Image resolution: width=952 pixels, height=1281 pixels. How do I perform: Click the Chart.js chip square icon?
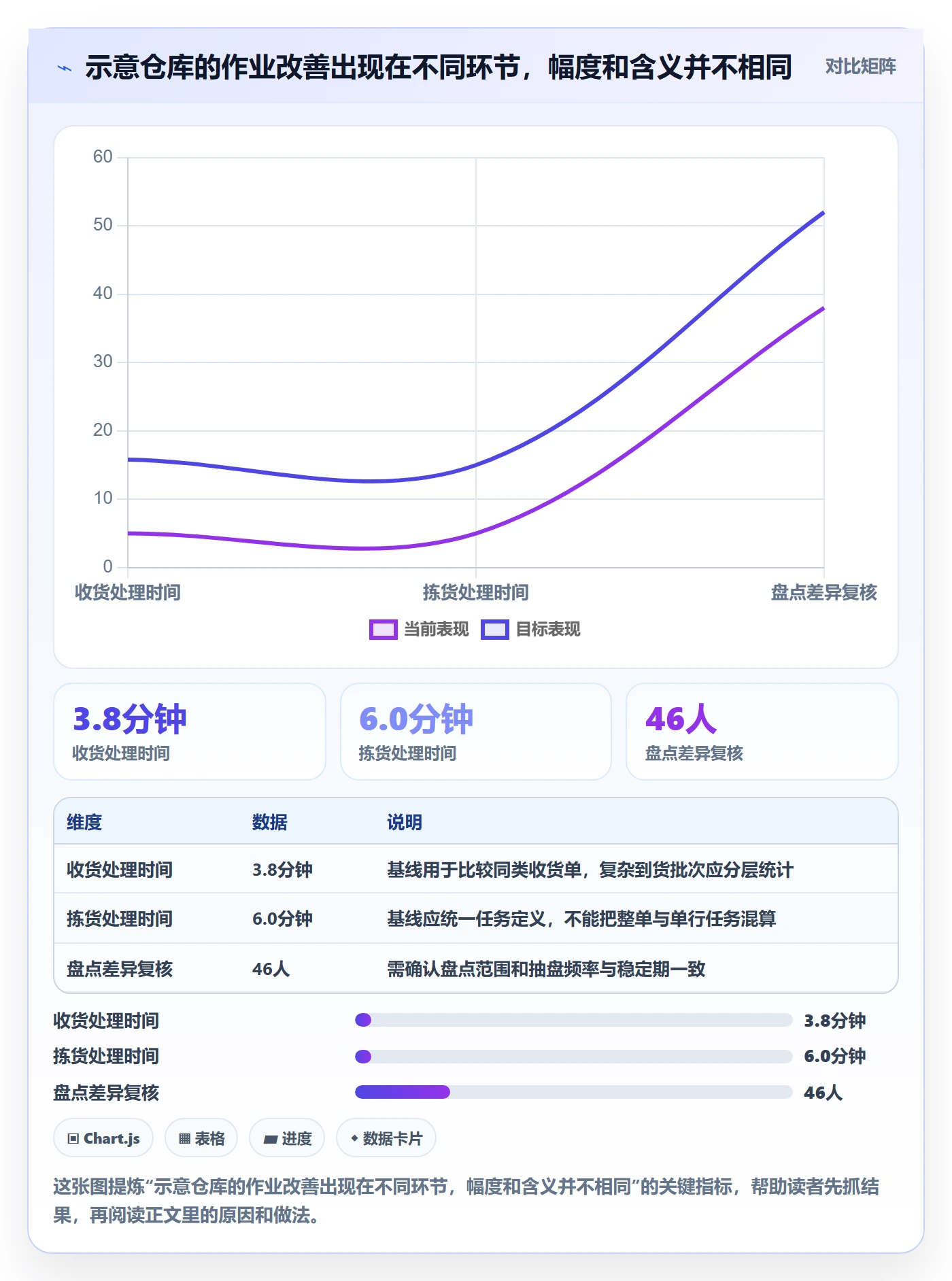click(x=73, y=1139)
